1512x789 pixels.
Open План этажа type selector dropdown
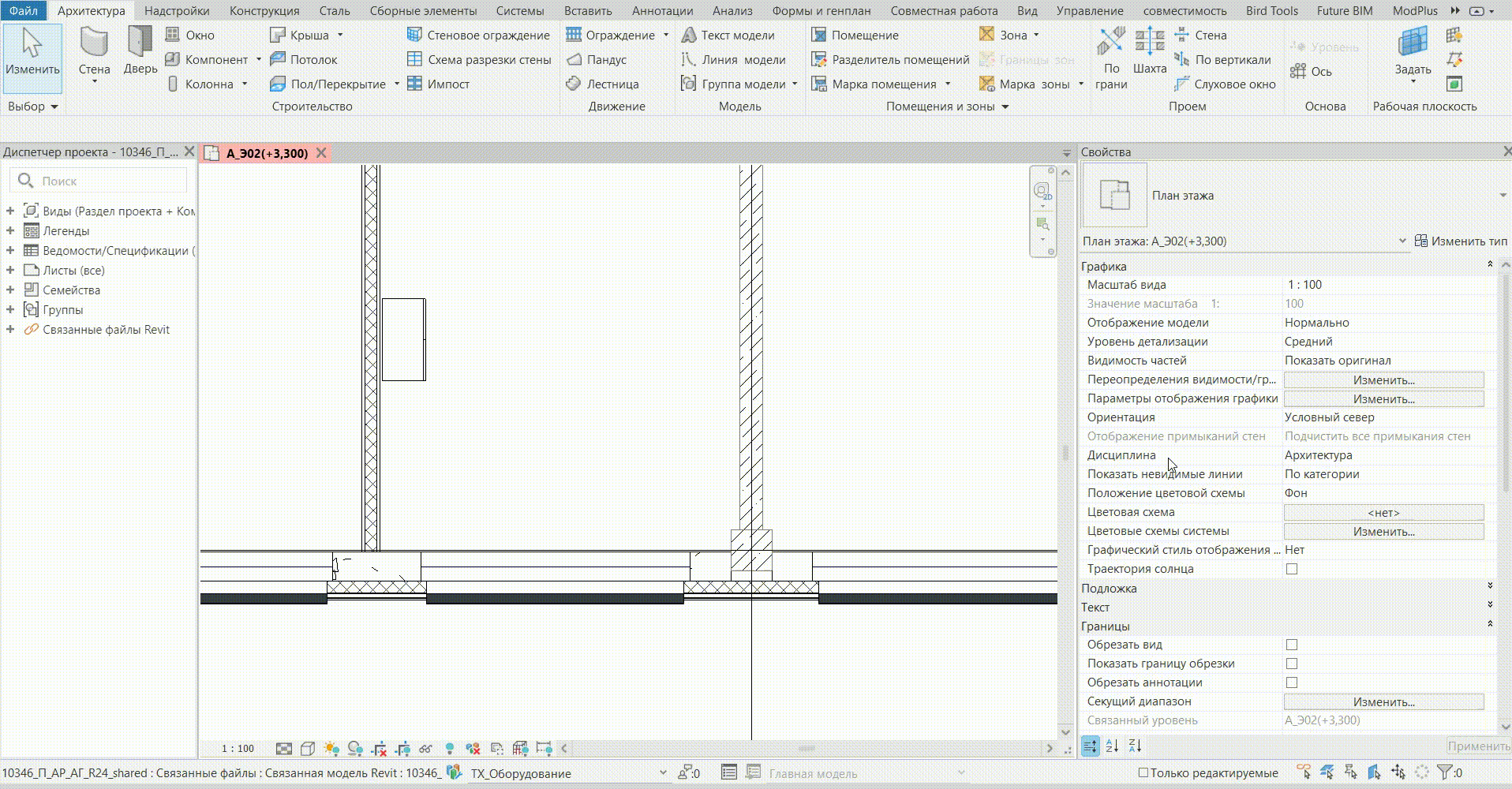(x=1503, y=195)
